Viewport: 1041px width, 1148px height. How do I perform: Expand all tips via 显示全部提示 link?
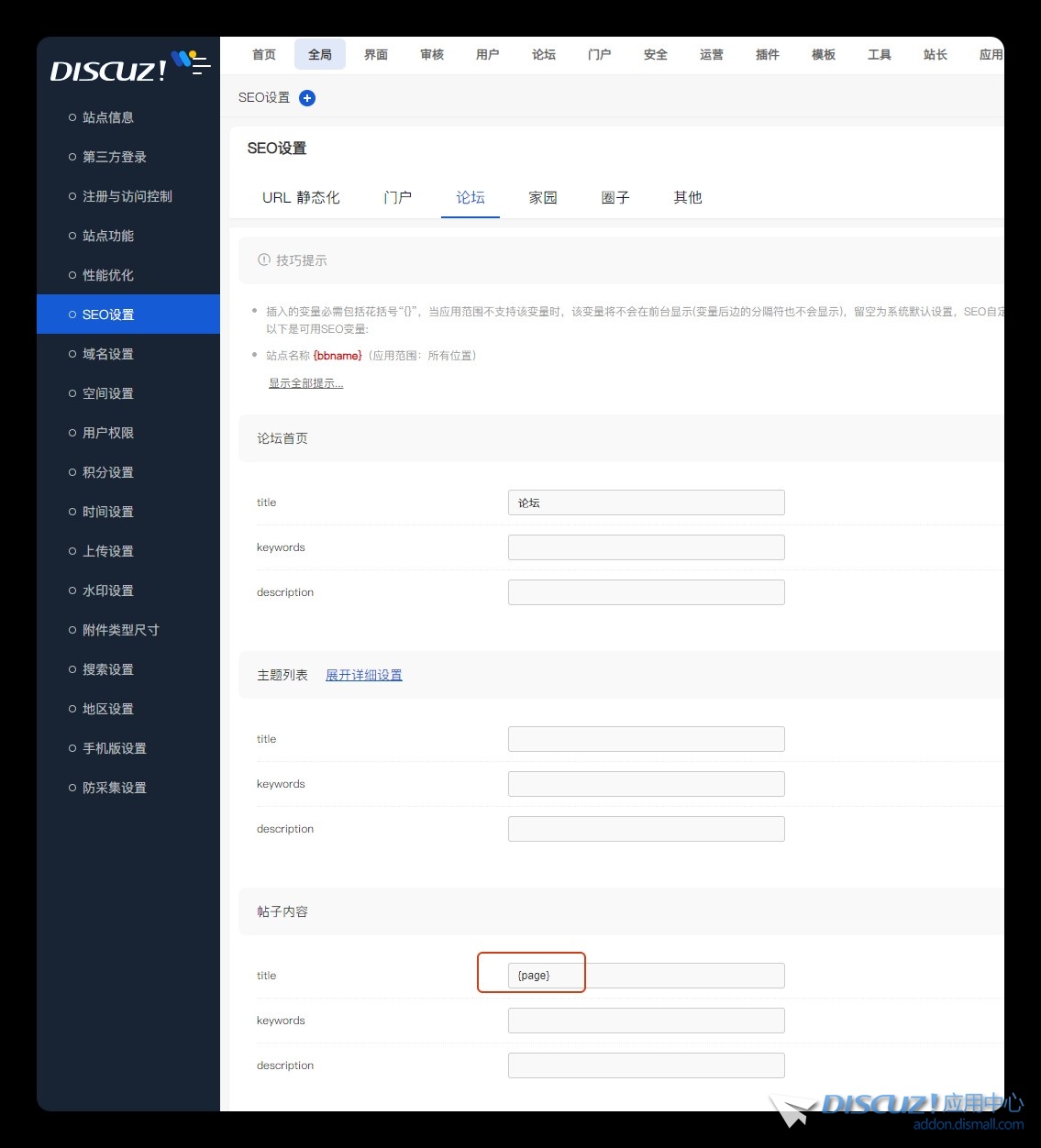click(305, 383)
